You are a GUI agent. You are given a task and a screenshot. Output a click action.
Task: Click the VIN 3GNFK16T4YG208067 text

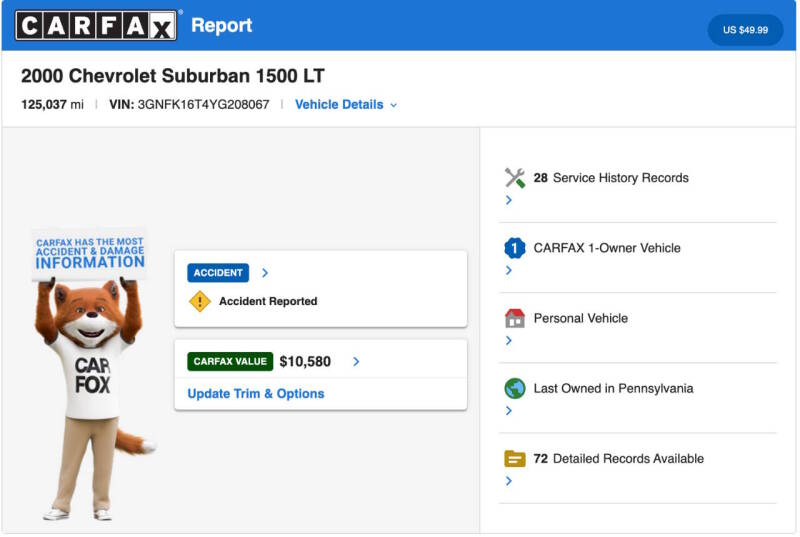(189, 105)
